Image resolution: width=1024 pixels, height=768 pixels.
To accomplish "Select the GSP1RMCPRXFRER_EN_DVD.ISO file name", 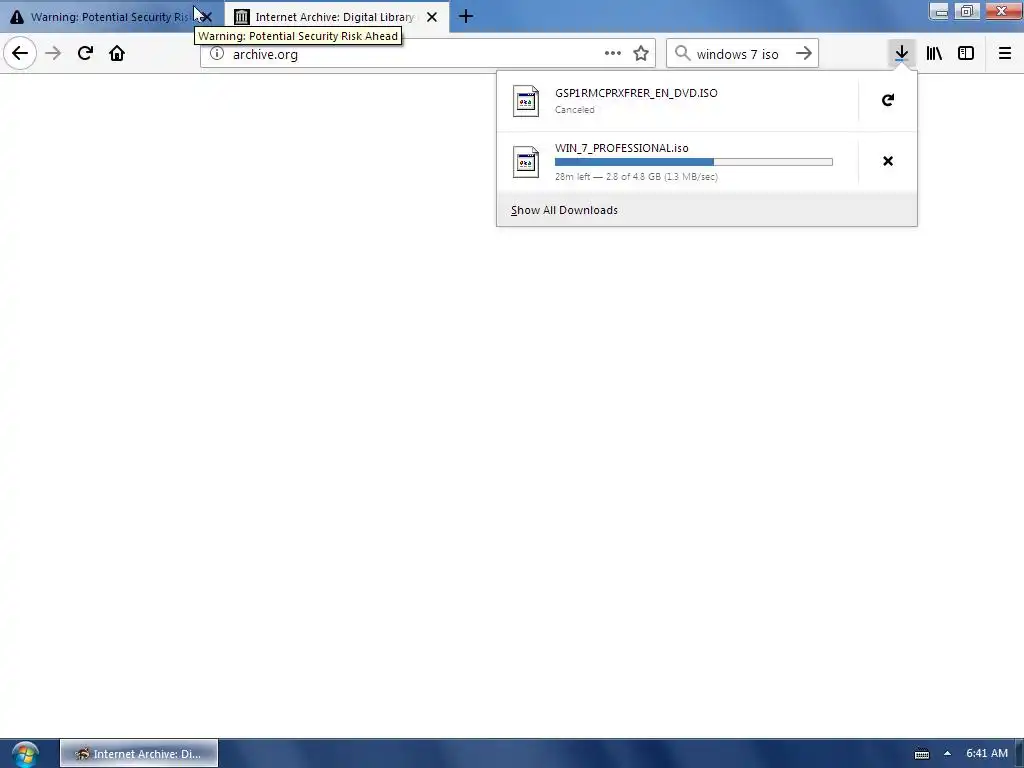I will [x=636, y=93].
